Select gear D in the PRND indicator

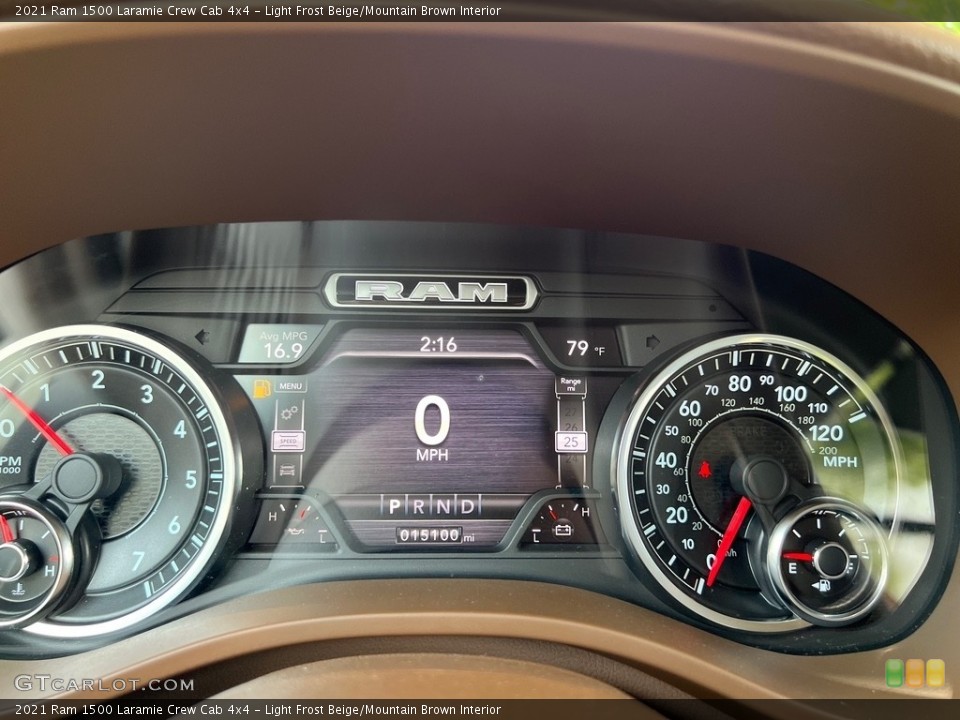pos(467,506)
